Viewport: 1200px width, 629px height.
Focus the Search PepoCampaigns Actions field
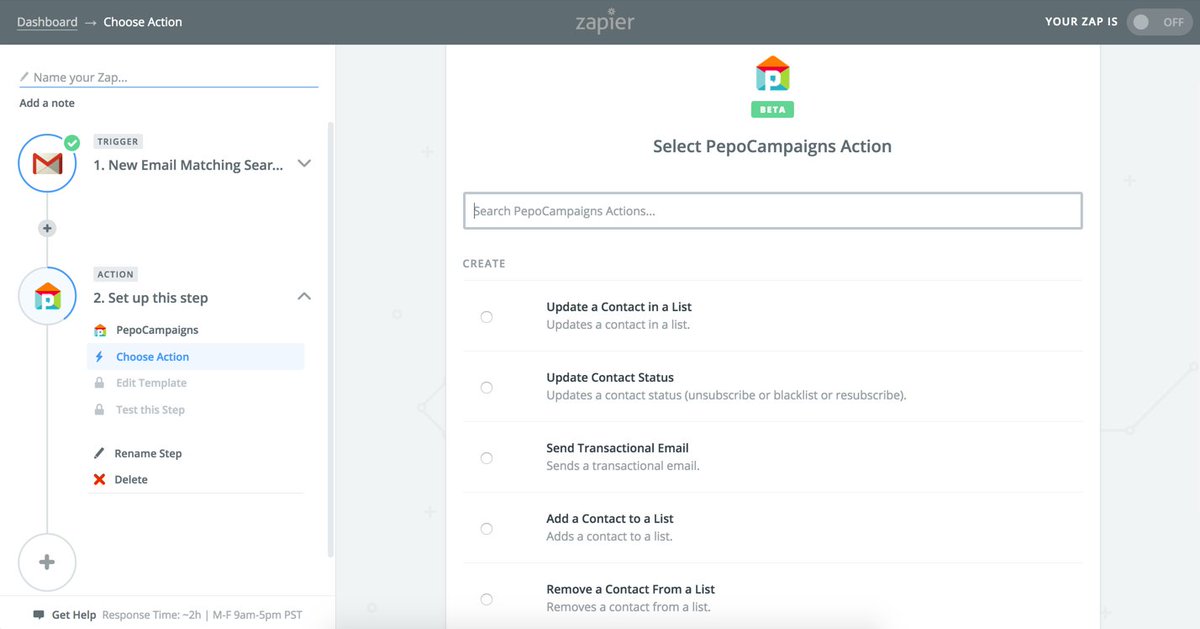(x=773, y=211)
